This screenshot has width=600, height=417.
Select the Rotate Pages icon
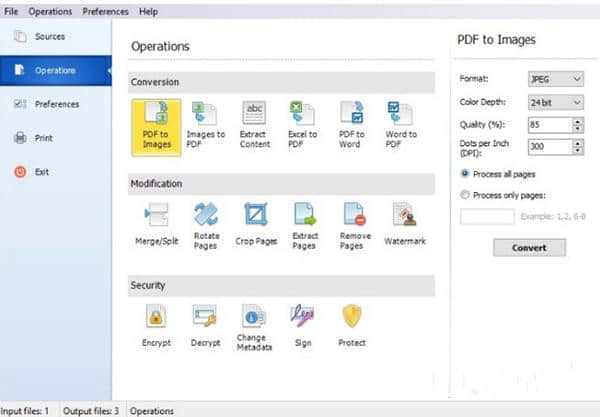click(x=205, y=225)
